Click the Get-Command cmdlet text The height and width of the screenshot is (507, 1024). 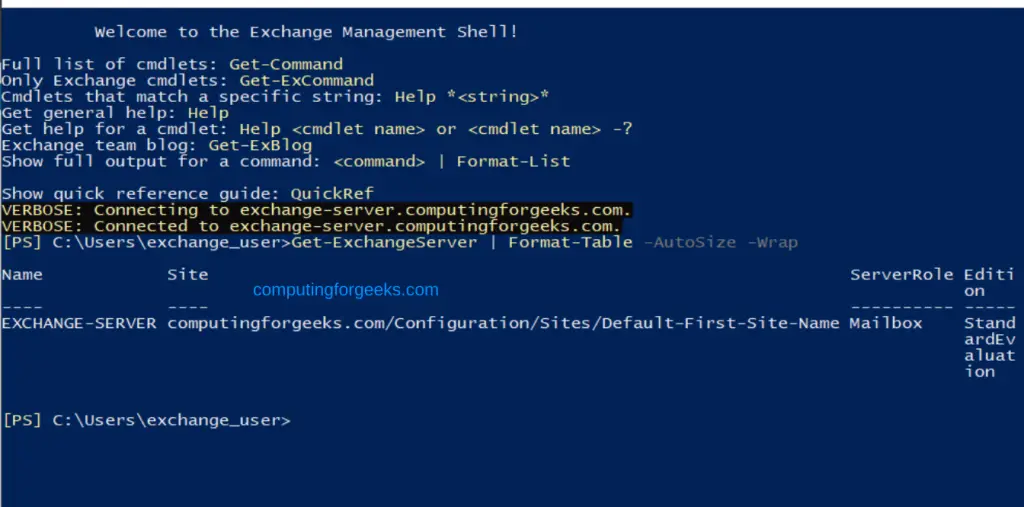286,64
